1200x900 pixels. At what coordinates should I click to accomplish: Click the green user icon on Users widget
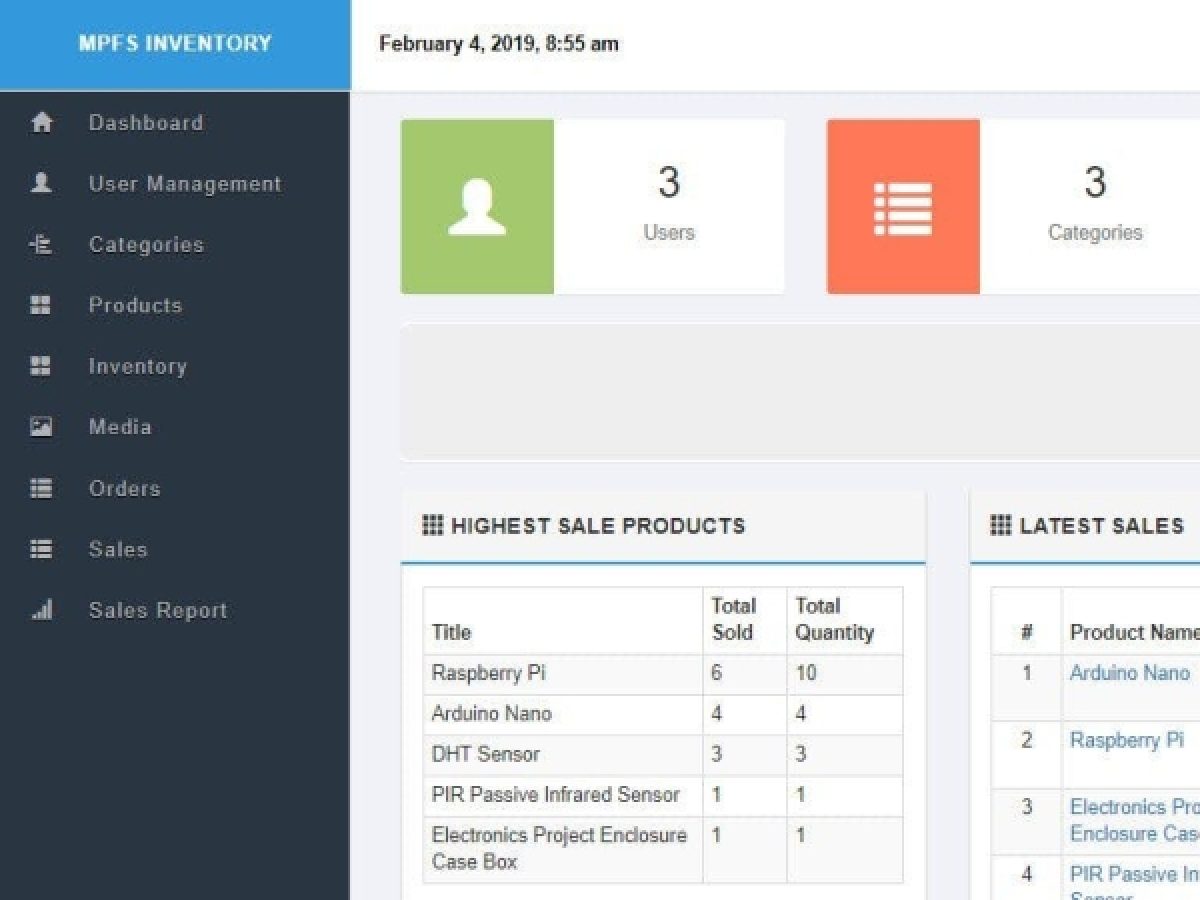pos(477,206)
